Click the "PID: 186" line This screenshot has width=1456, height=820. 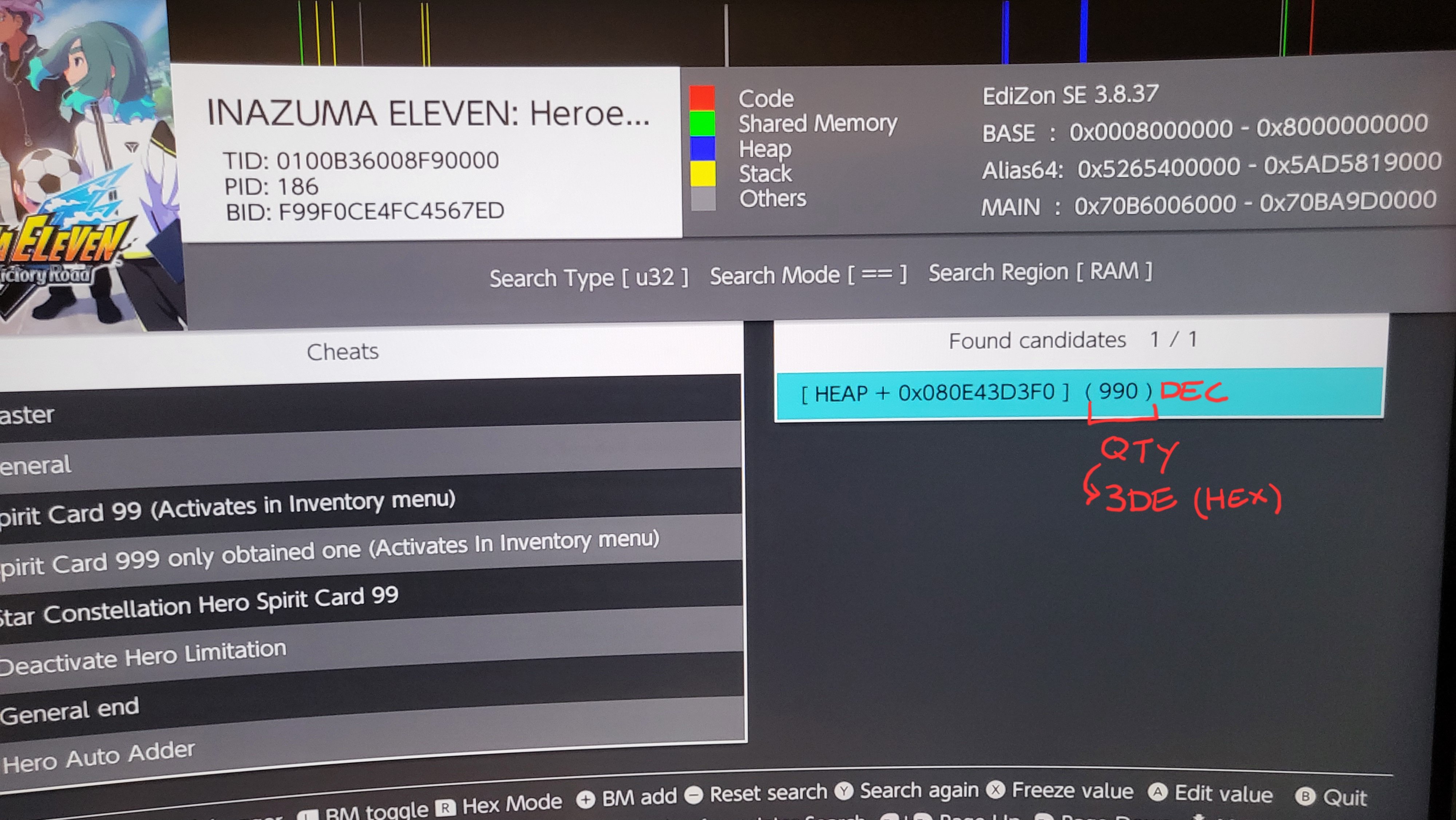272,186
